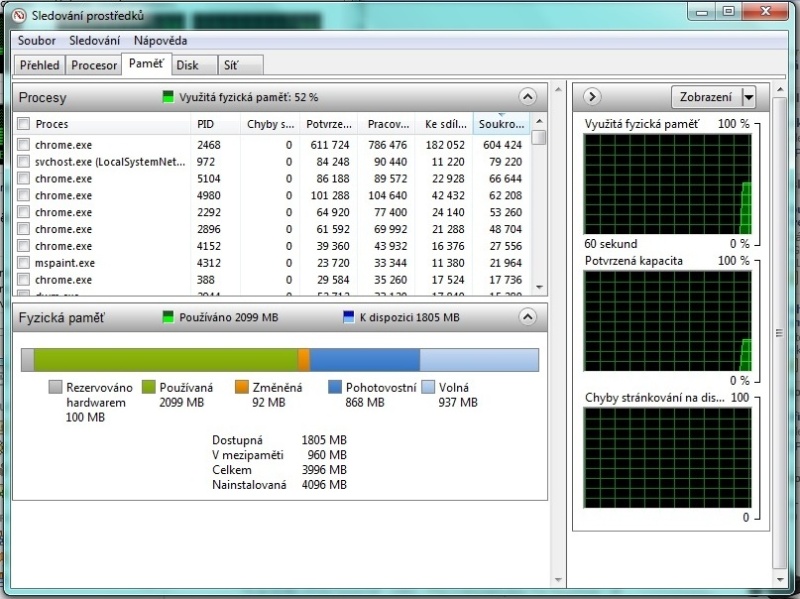Screen dimensions: 800x599
Task: Click the Dostupná 1805 MB value
Action: [x=324, y=440]
